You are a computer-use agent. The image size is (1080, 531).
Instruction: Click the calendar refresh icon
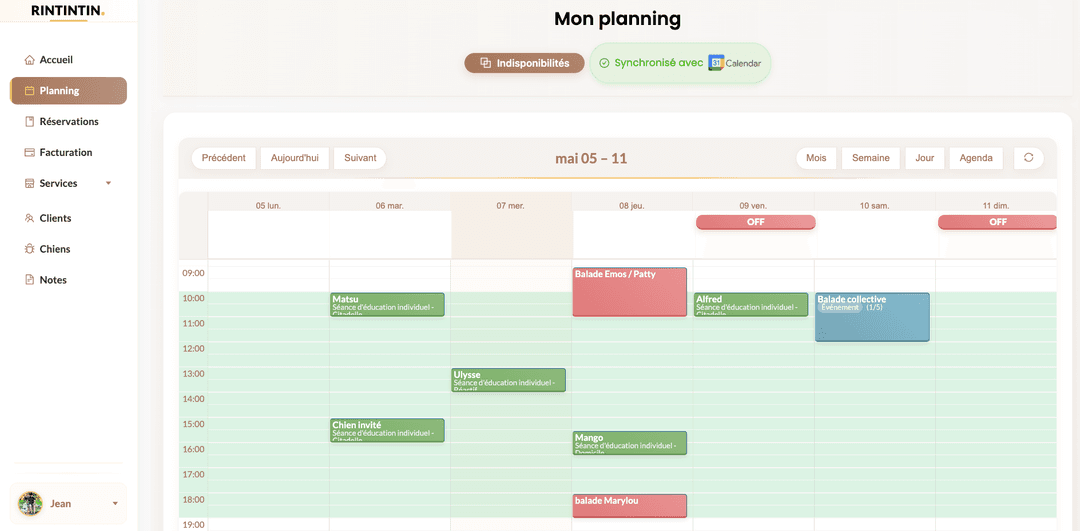click(1028, 158)
